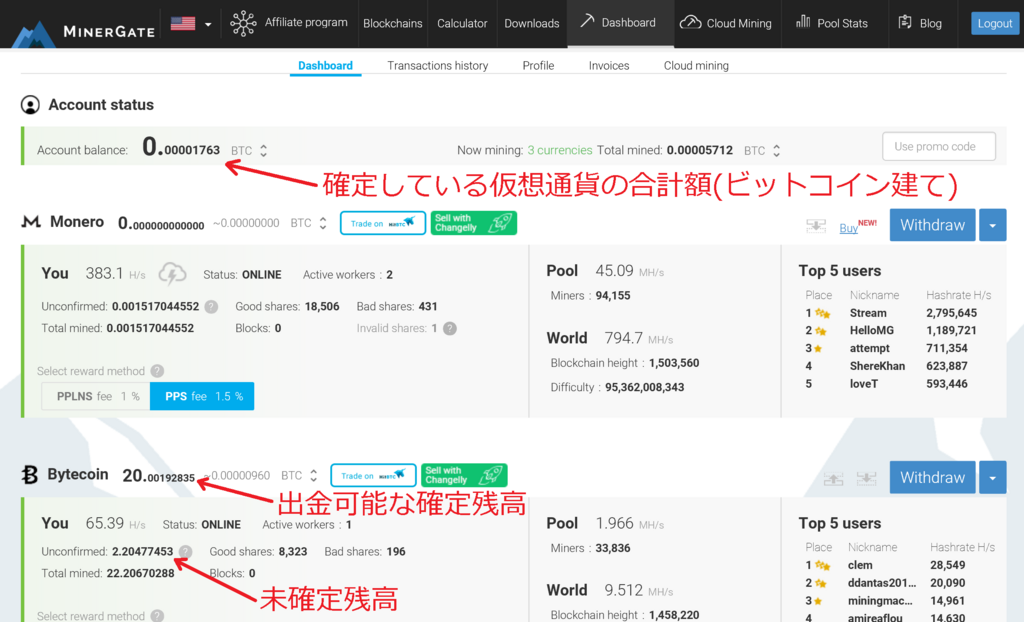Click Bytecoin Withdraw button
Viewport: 1024px width, 622px height.
point(932,478)
